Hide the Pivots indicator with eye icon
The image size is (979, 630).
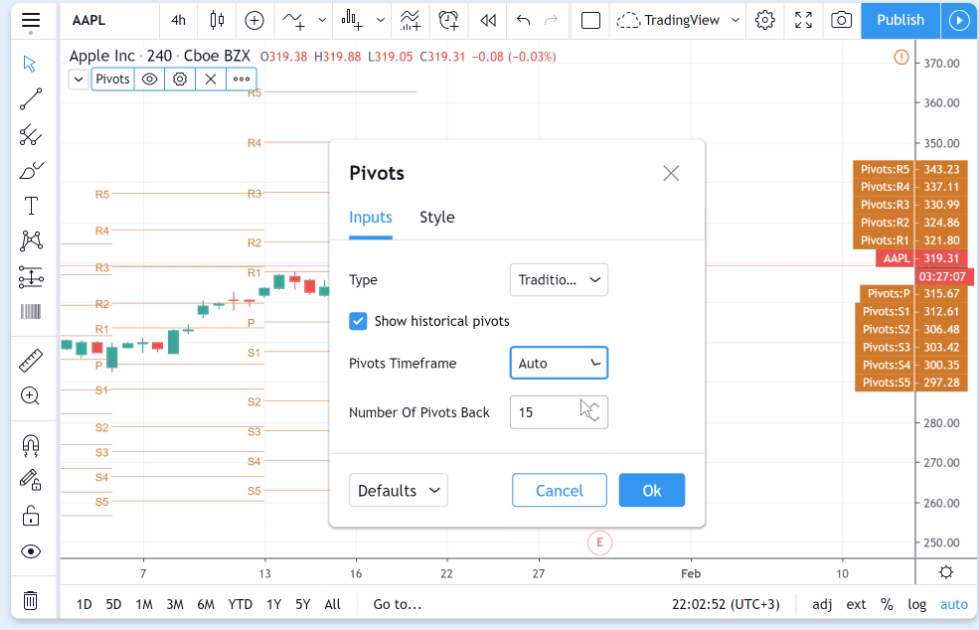pos(149,79)
